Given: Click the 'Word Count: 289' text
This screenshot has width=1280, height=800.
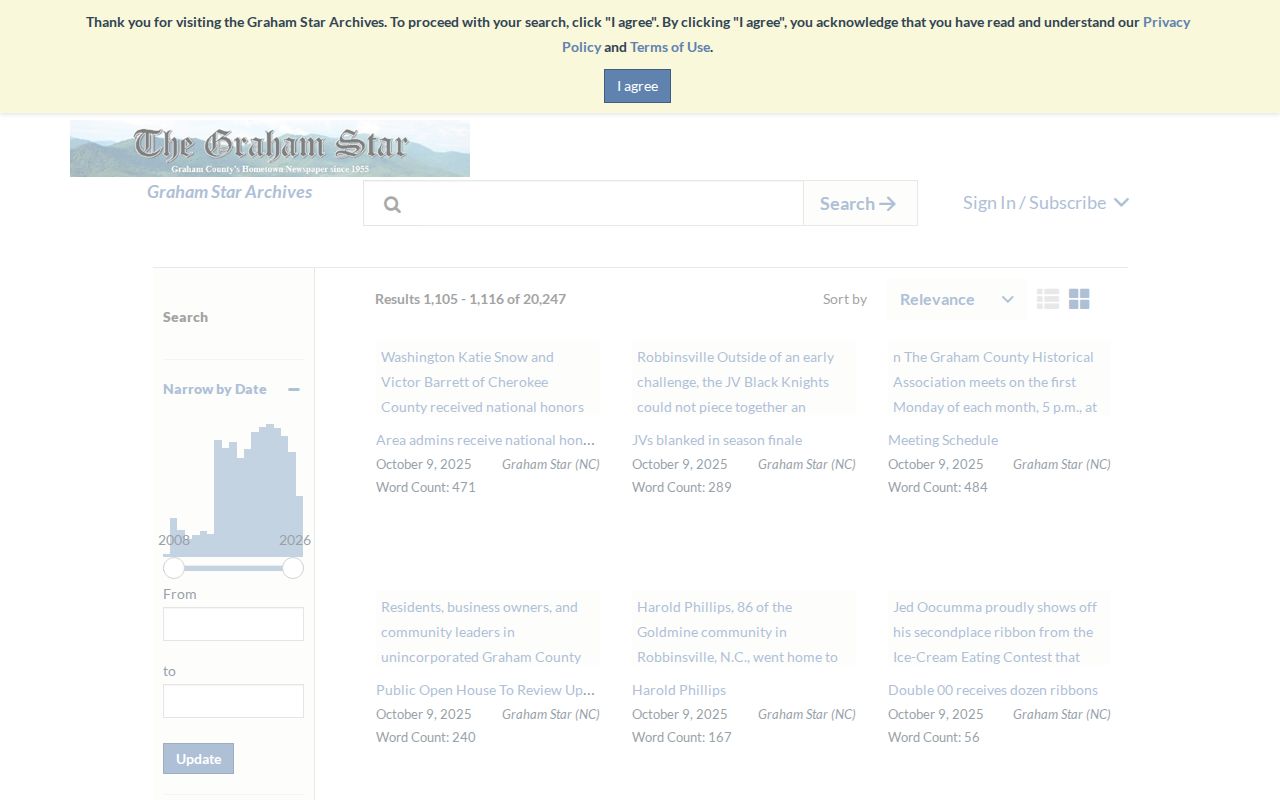Looking at the screenshot, I should [x=682, y=487].
